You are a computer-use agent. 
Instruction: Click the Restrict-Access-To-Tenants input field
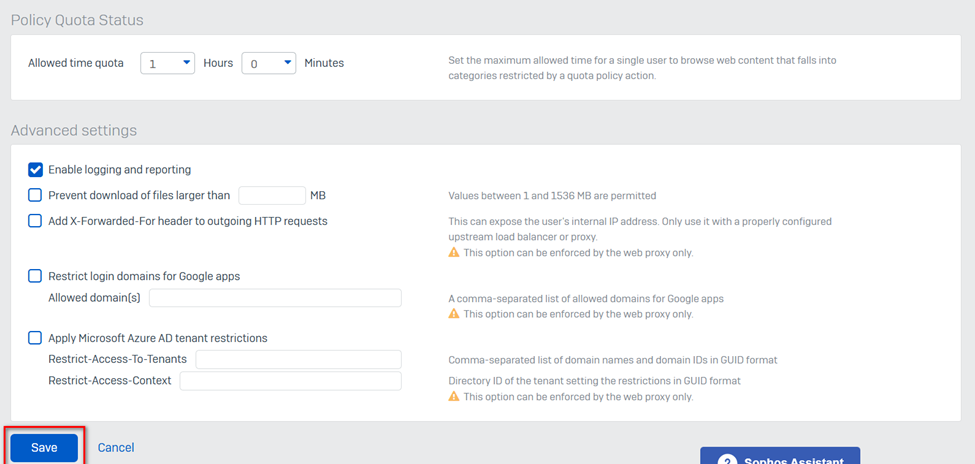[x=298, y=359]
